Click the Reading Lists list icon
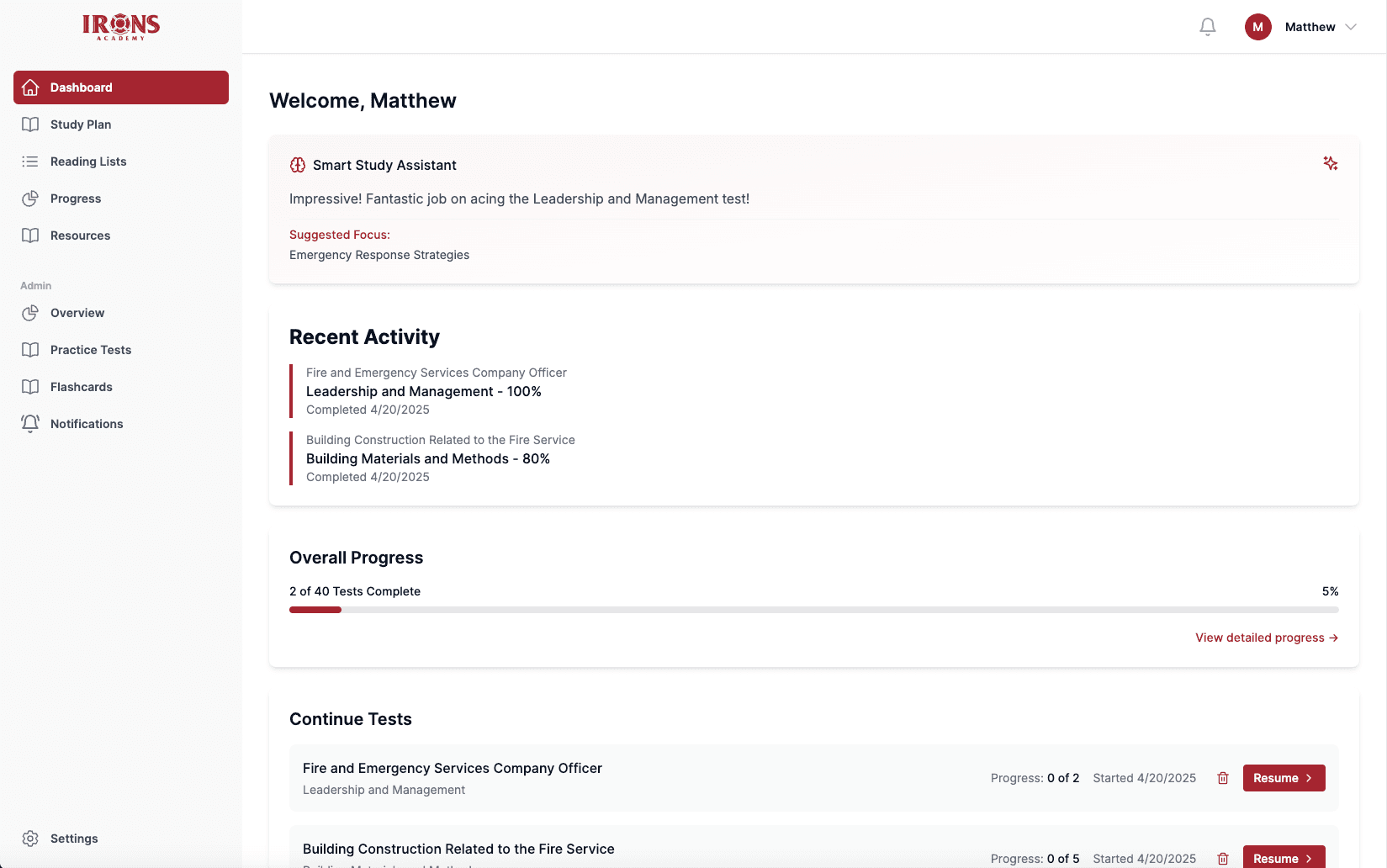The height and width of the screenshot is (868, 1387). [30, 161]
